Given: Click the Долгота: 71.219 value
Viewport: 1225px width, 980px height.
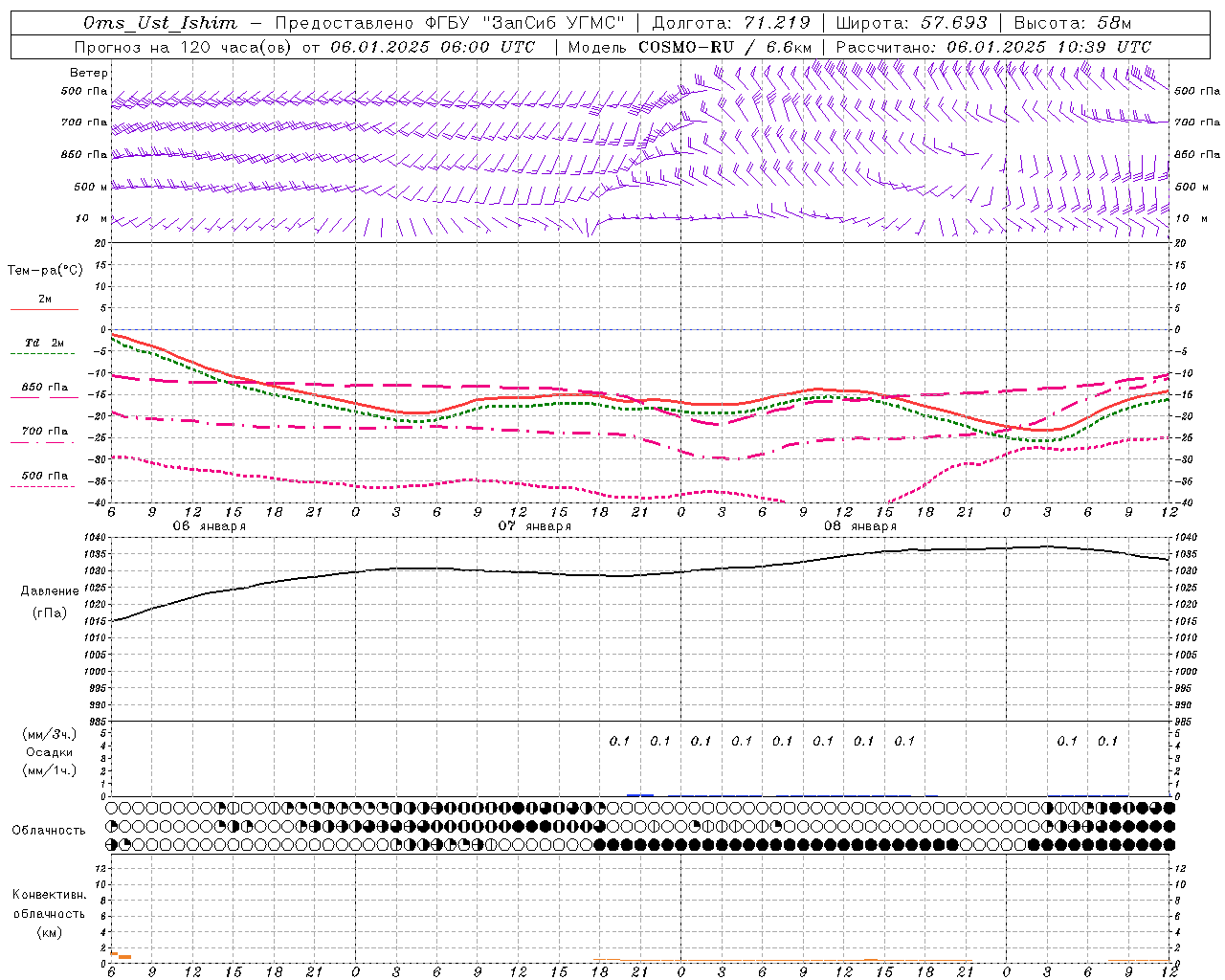Looking at the screenshot, I should tap(731, 23).
